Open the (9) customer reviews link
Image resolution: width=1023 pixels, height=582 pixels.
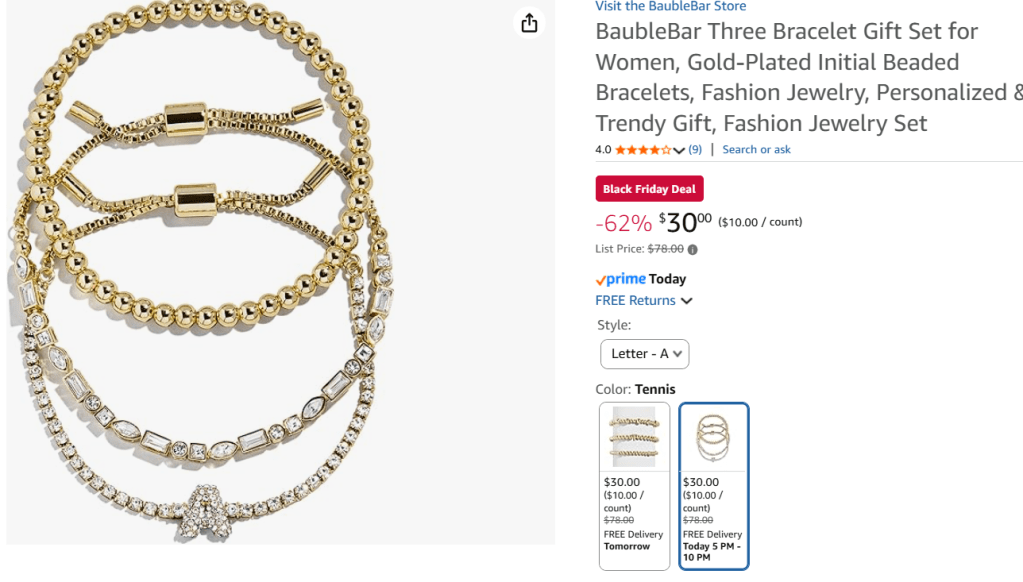pos(695,150)
